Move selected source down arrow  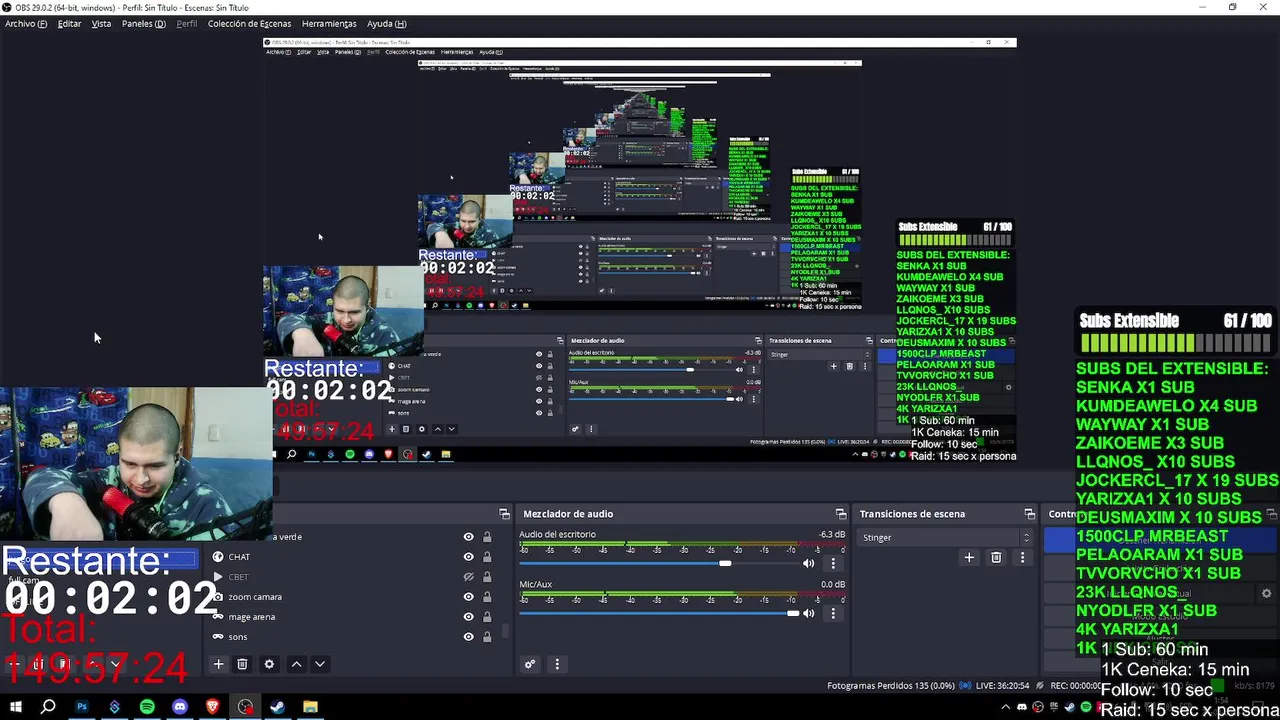coord(320,664)
